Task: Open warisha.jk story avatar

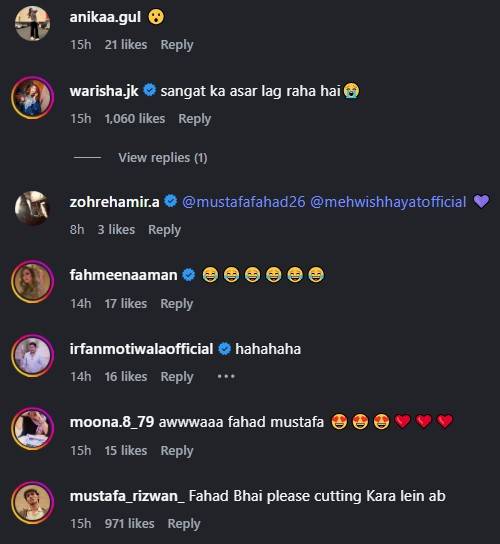Action: coord(33,97)
